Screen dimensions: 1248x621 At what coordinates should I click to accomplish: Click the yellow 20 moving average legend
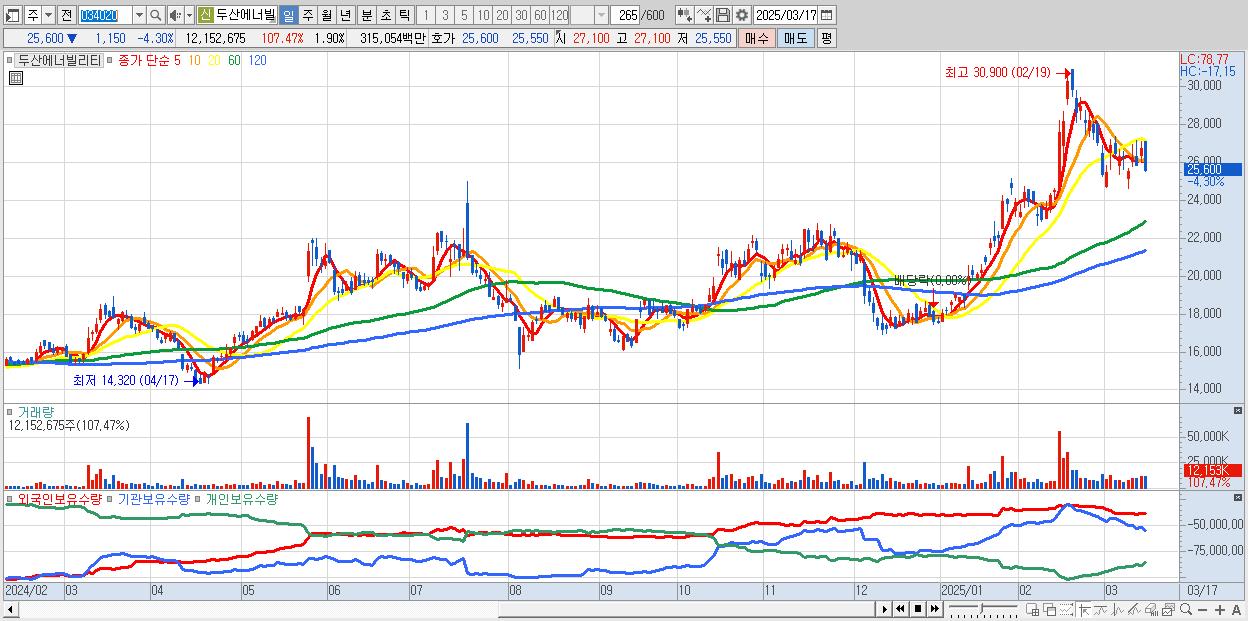point(214,60)
